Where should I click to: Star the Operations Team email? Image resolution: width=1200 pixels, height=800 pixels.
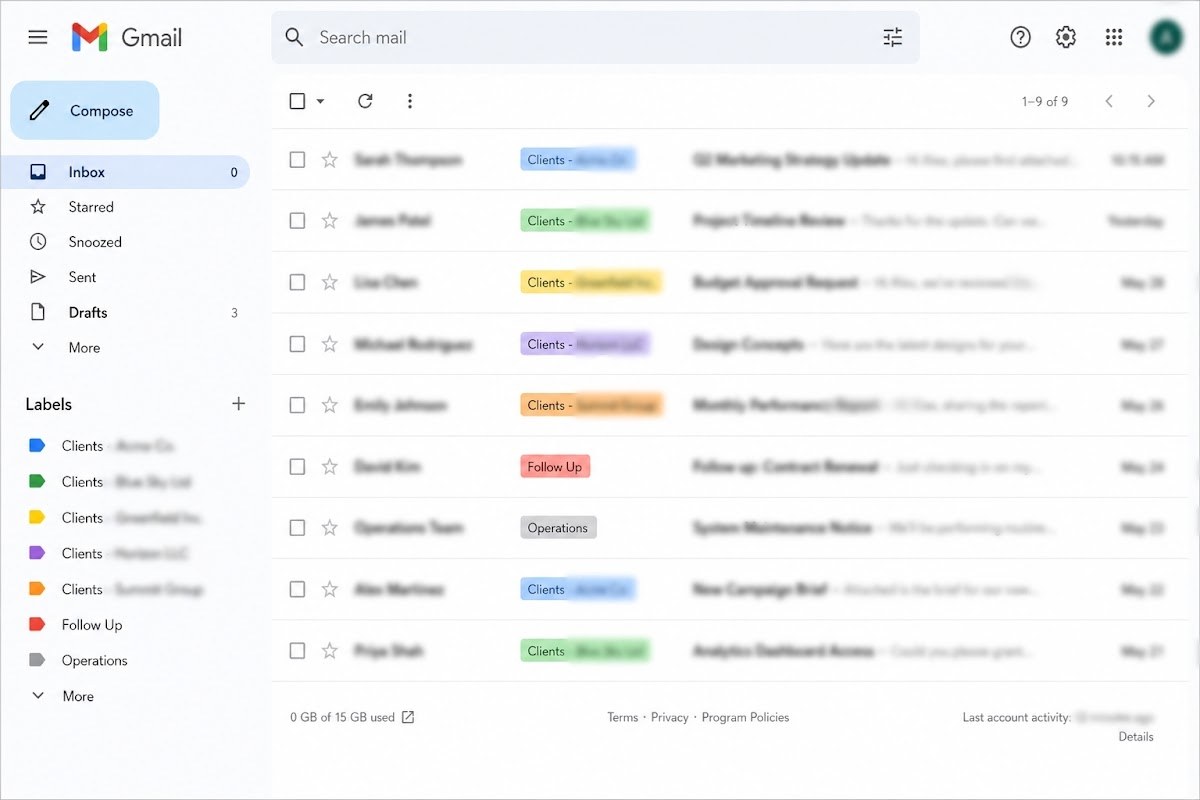tap(329, 528)
